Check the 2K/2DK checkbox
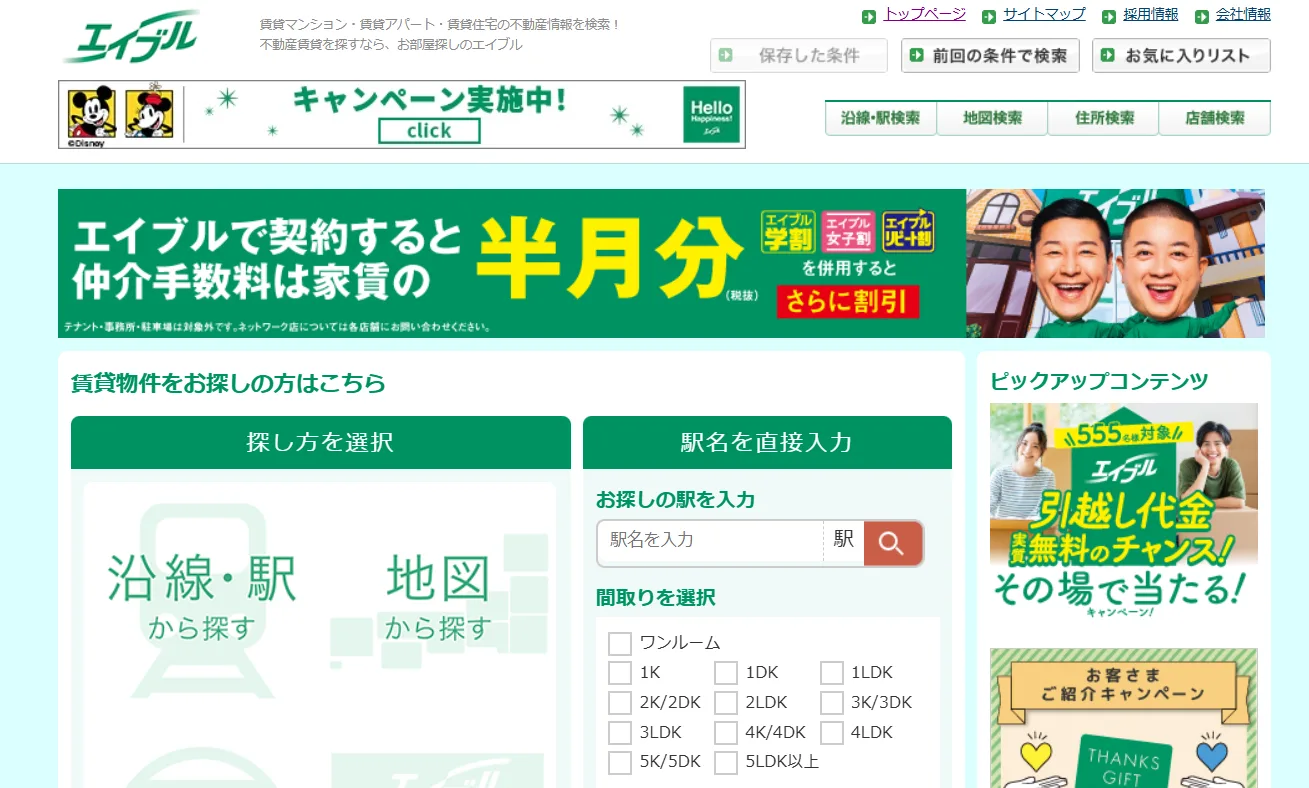The width and height of the screenshot is (1309, 788). 620,703
